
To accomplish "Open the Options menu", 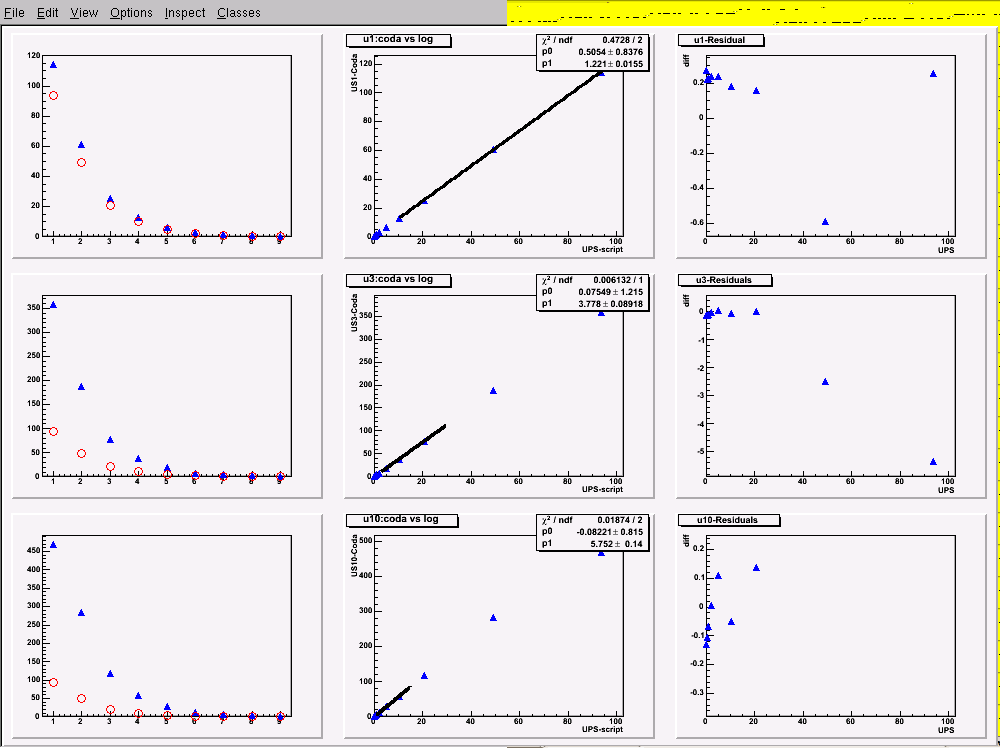I will [x=131, y=13].
